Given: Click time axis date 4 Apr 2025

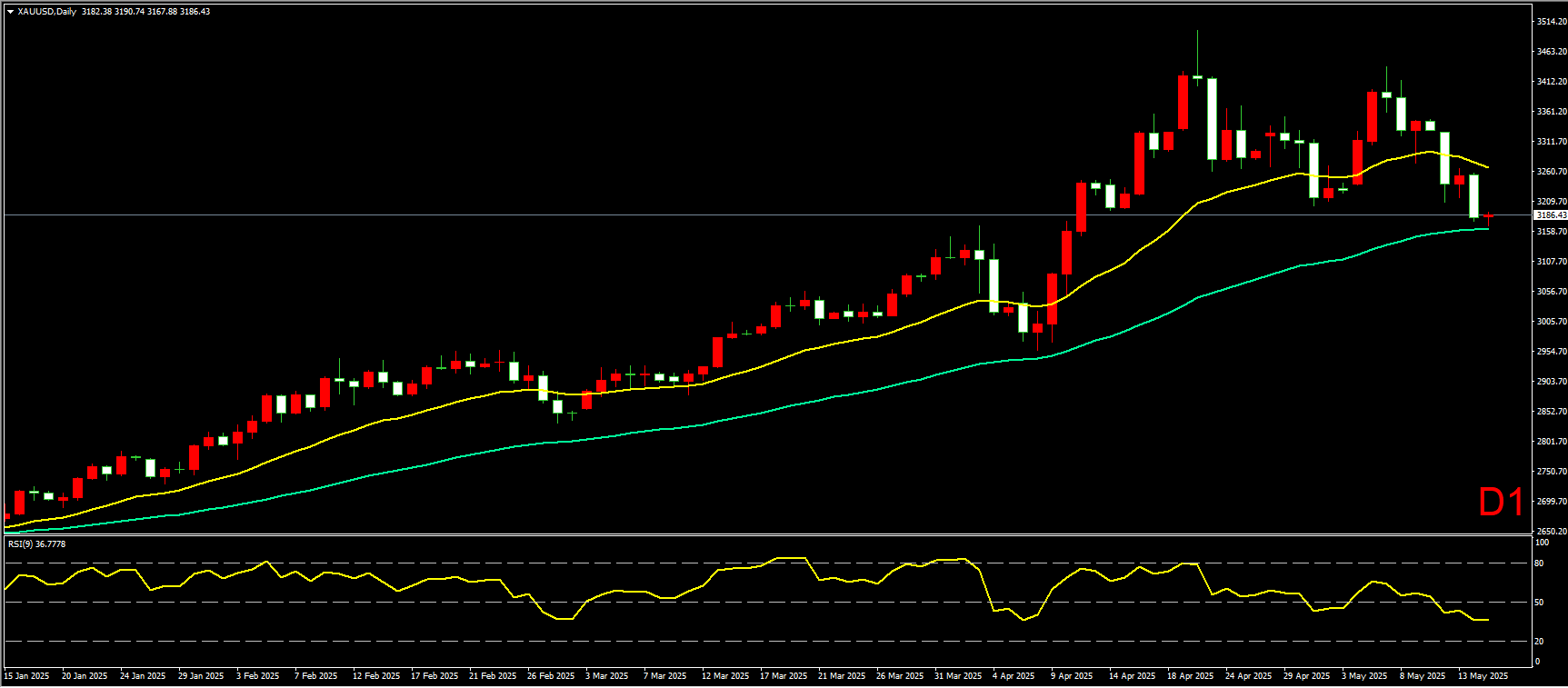Looking at the screenshot, I should (1014, 676).
